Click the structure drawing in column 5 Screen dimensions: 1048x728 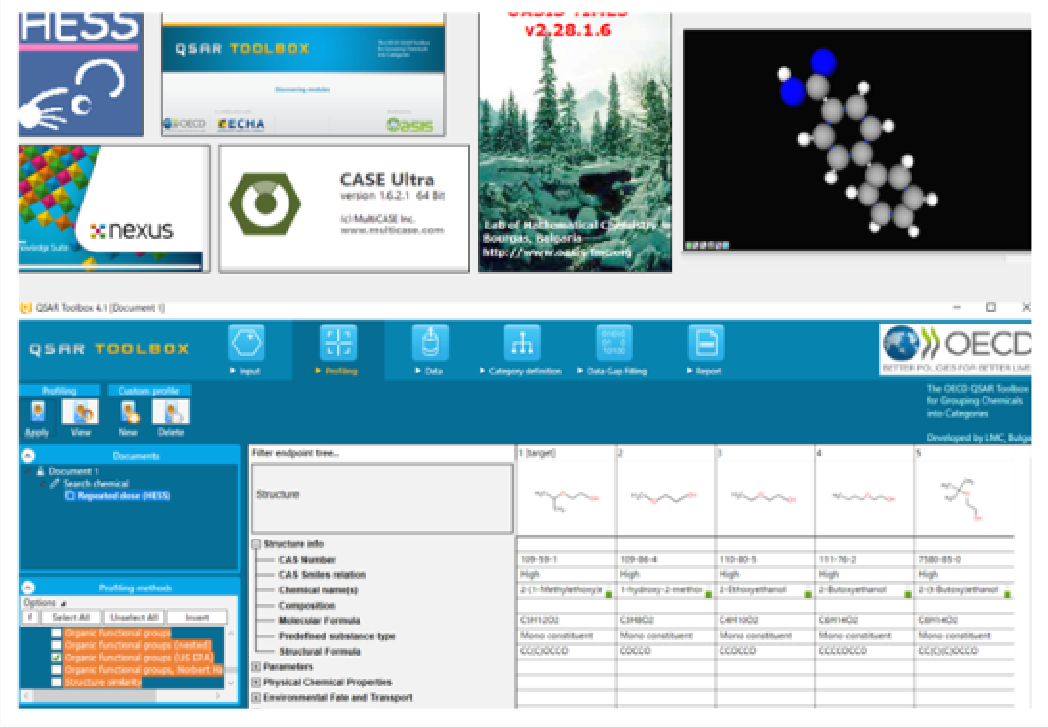(962, 498)
